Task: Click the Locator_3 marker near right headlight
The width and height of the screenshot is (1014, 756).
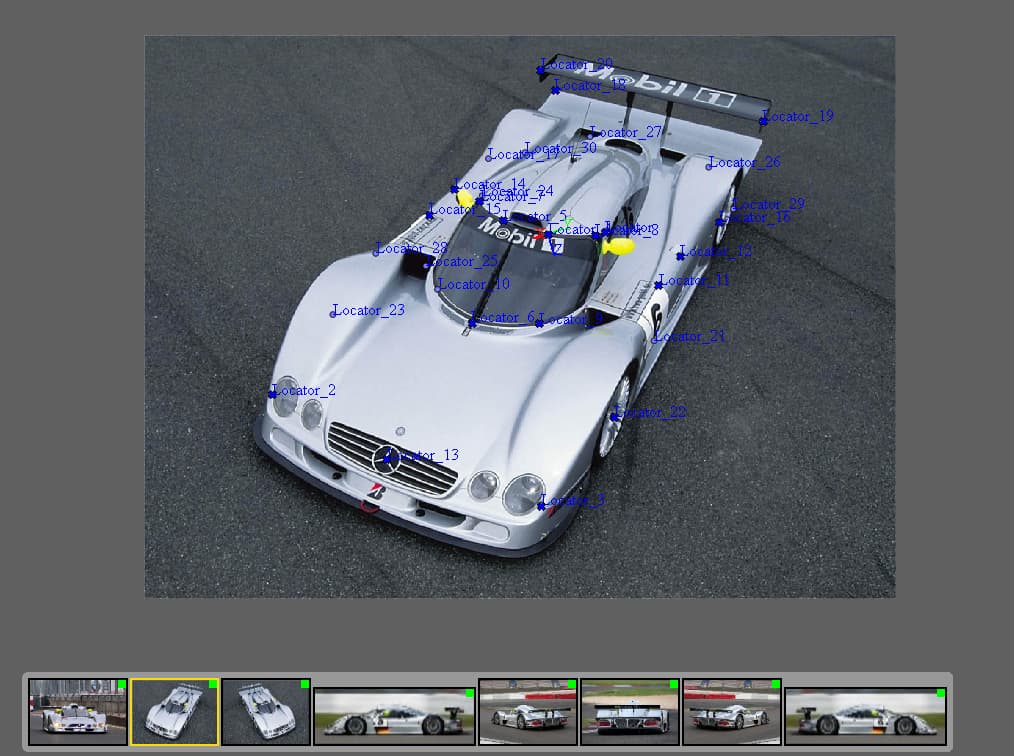Action: [x=541, y=506]
